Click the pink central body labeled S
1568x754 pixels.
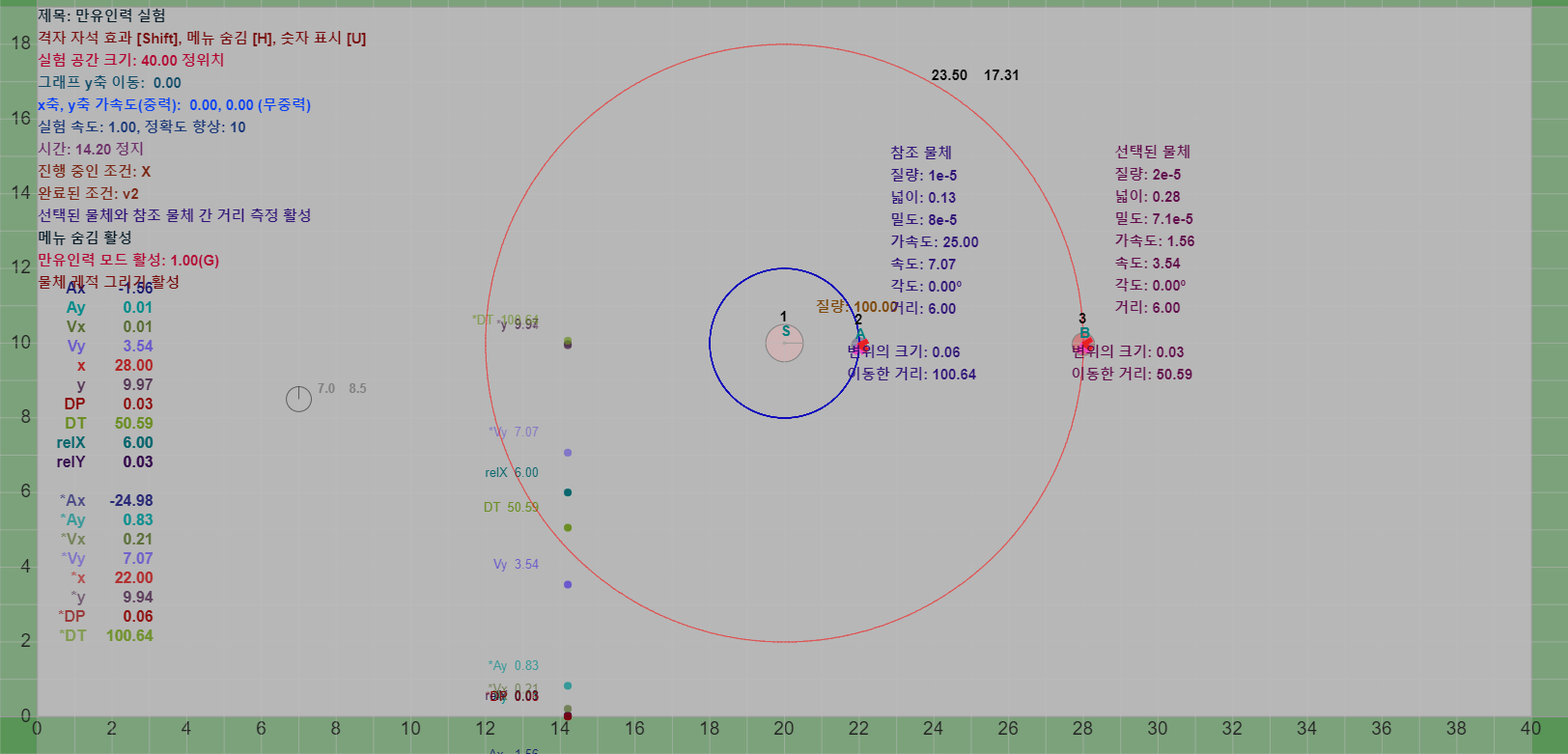(x=784, y=343)
